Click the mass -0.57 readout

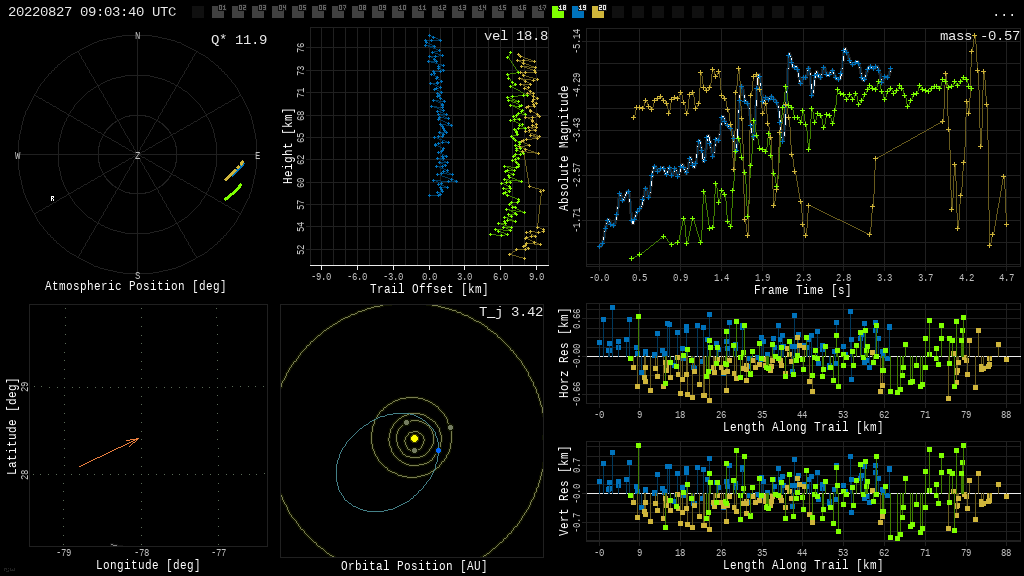coord(979,36)
